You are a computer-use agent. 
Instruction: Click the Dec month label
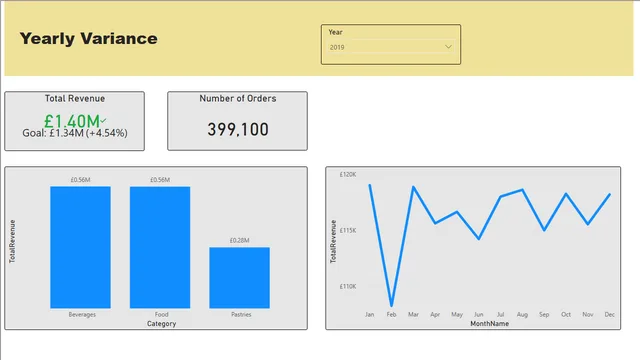tap(609, 315)
